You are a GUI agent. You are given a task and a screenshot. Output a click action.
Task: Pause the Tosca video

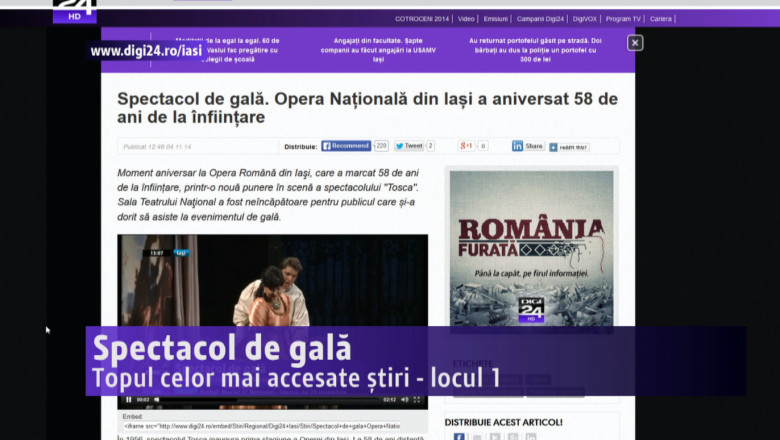pos(128,400)
